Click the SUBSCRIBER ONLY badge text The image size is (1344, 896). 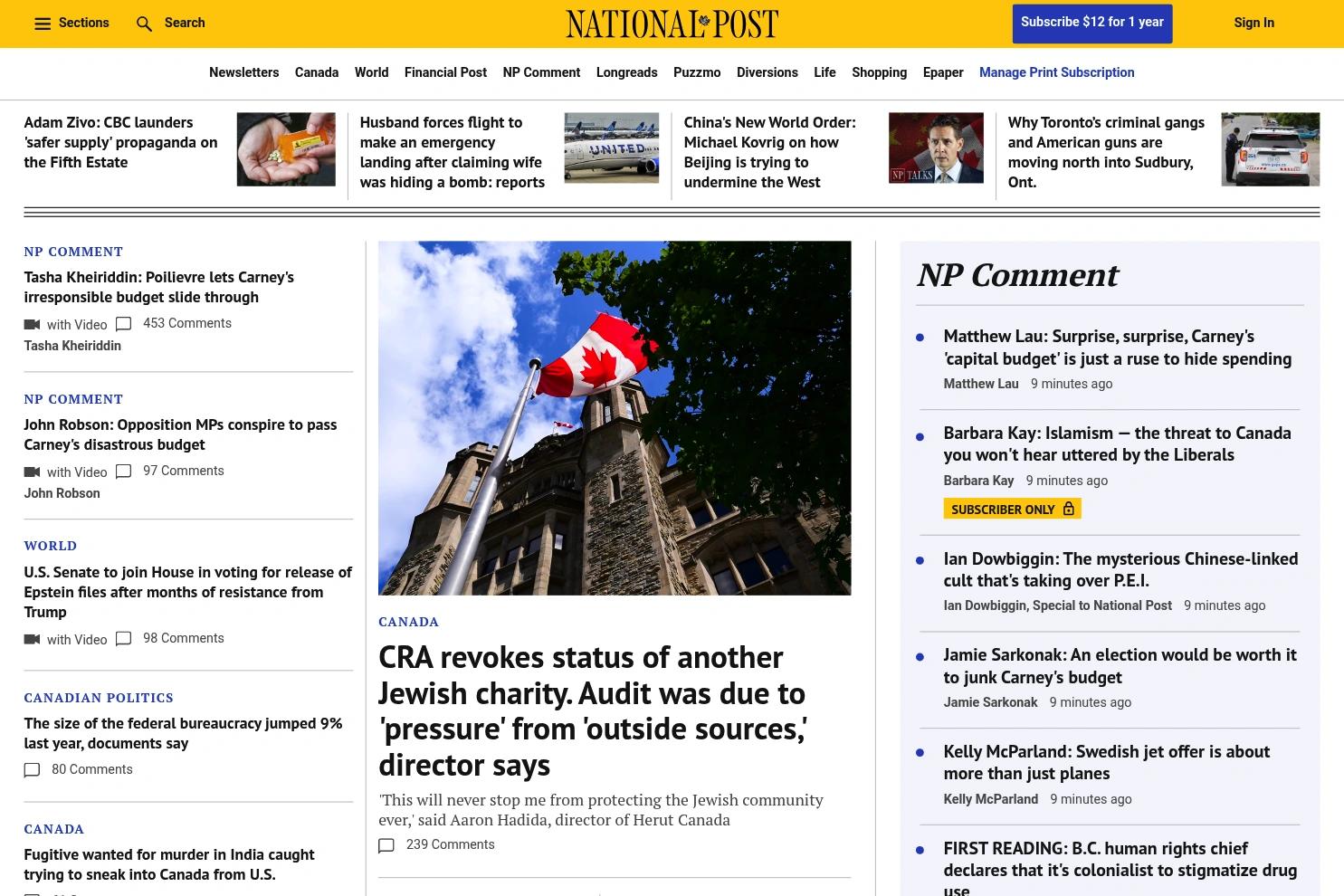coord(1003,510)
